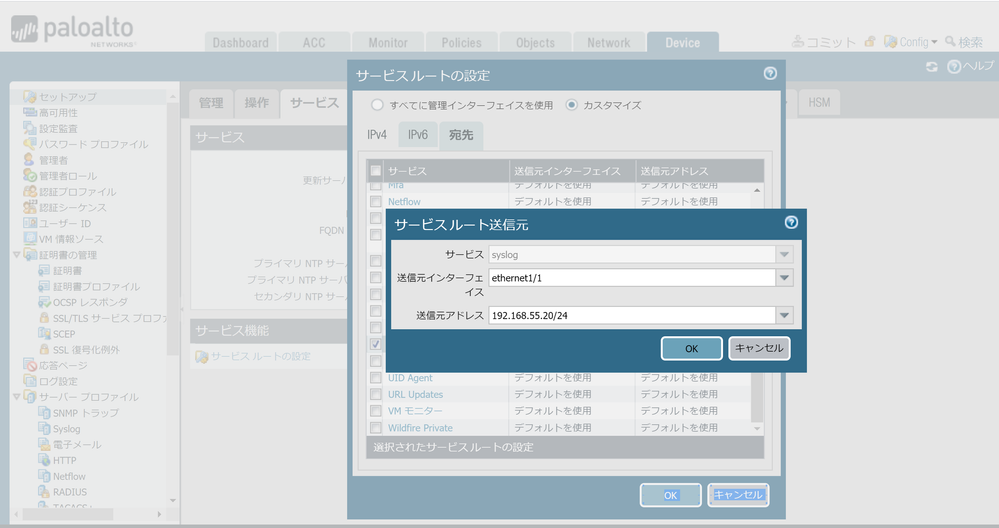Click the SNMP トラップ sidebar icon
This screenshot has width=999, height=528.
44,412
